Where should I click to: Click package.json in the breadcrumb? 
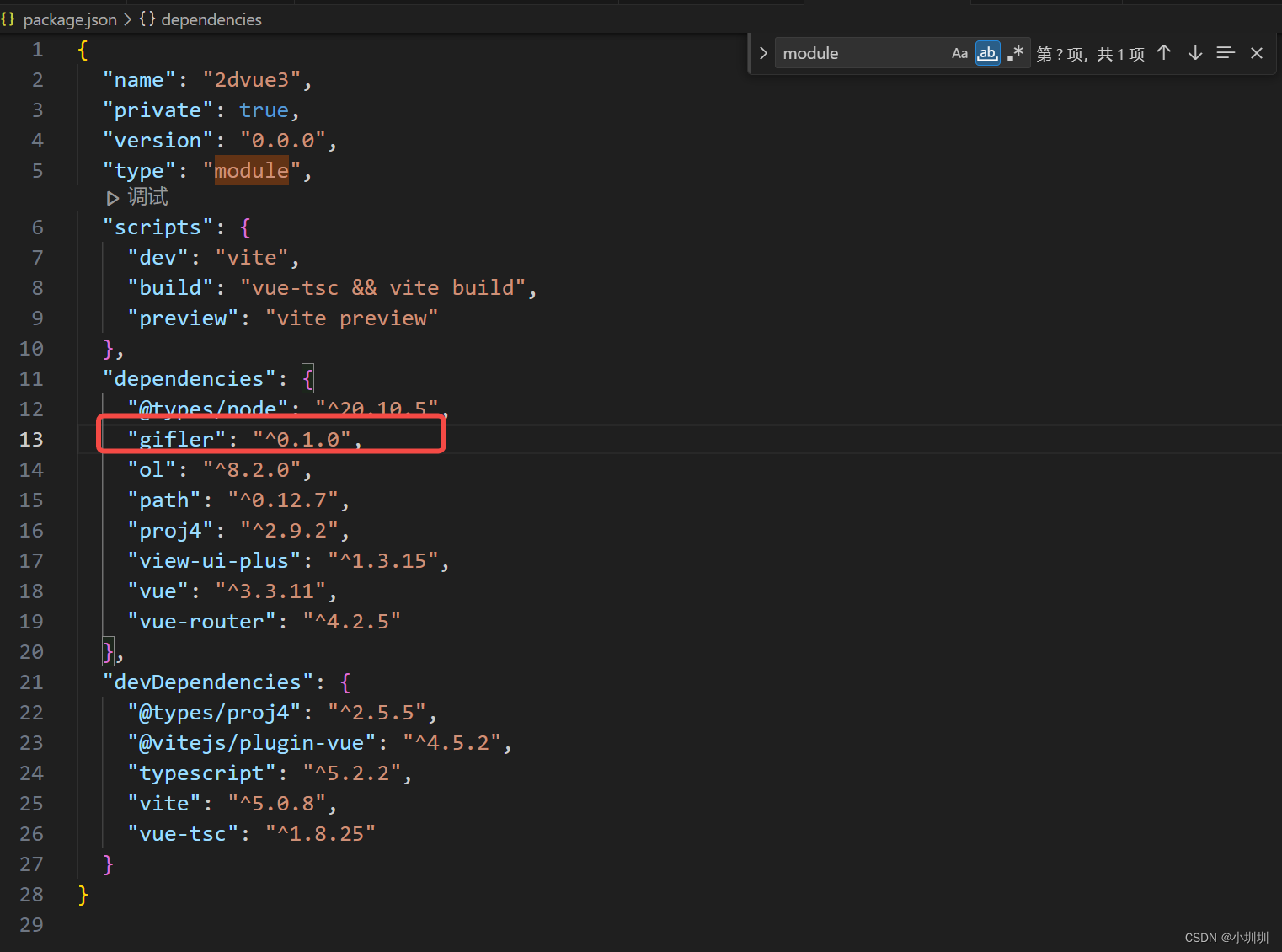pyautogui.click(x=70, y=19)
